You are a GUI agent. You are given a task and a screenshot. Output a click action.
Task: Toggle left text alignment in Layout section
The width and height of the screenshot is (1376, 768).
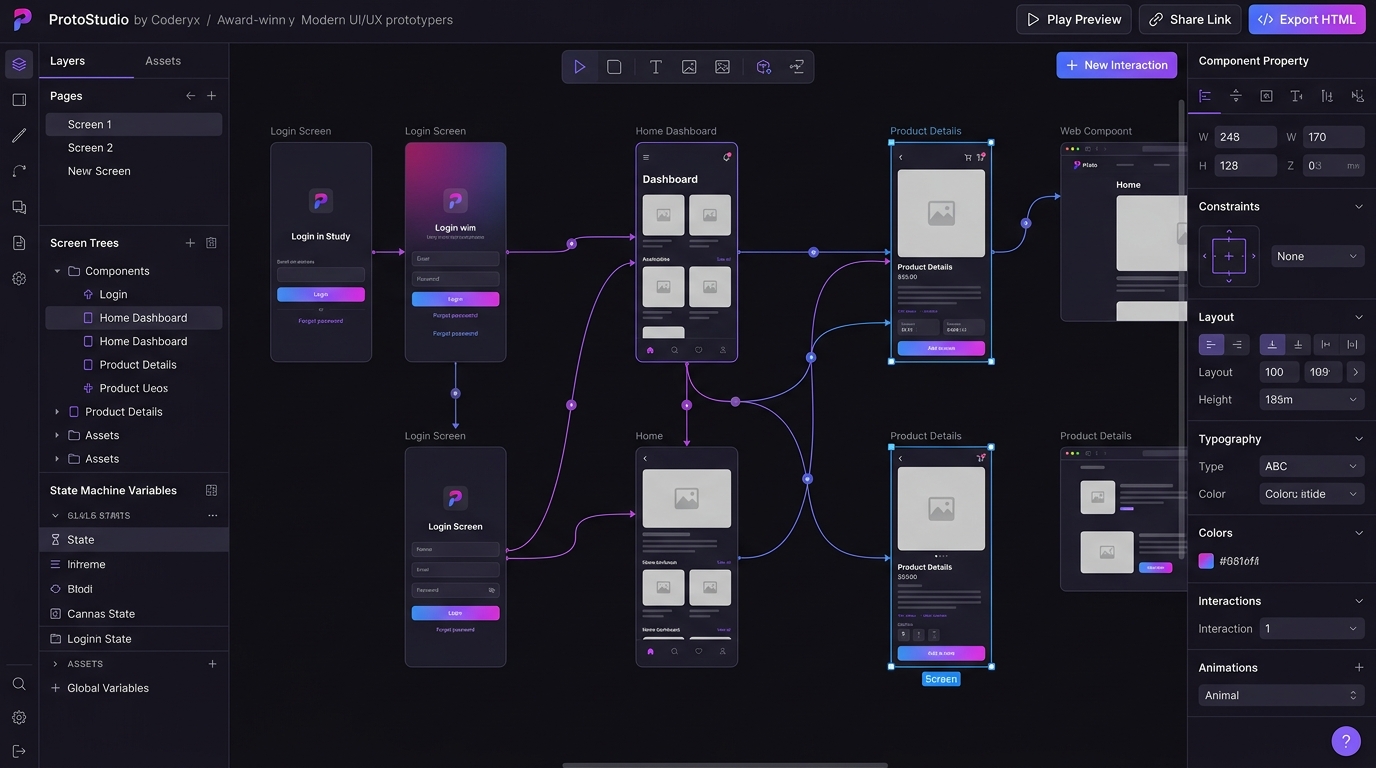click(x=1211, y=345)
